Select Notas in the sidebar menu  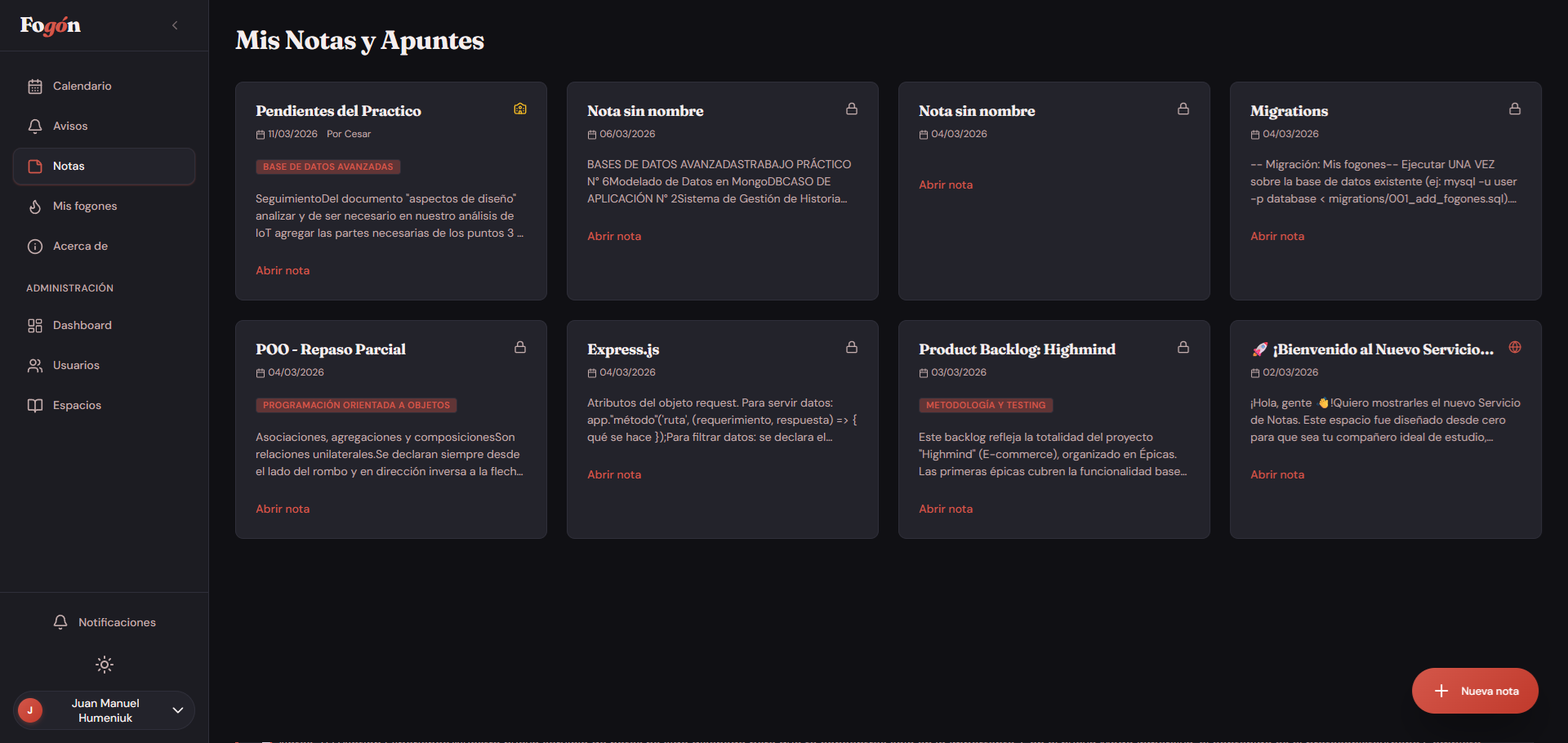point(104,167)
